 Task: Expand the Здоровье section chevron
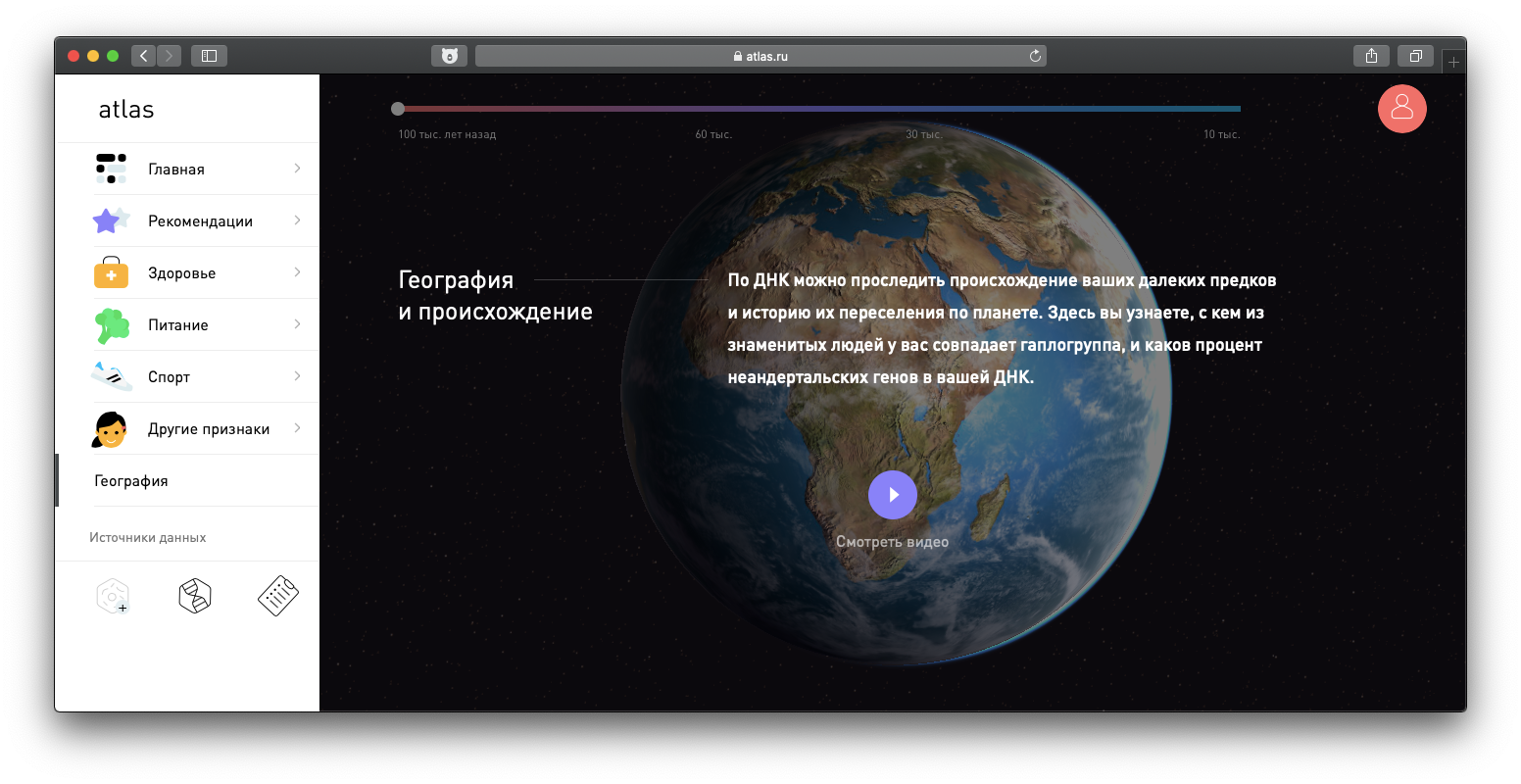297,272
